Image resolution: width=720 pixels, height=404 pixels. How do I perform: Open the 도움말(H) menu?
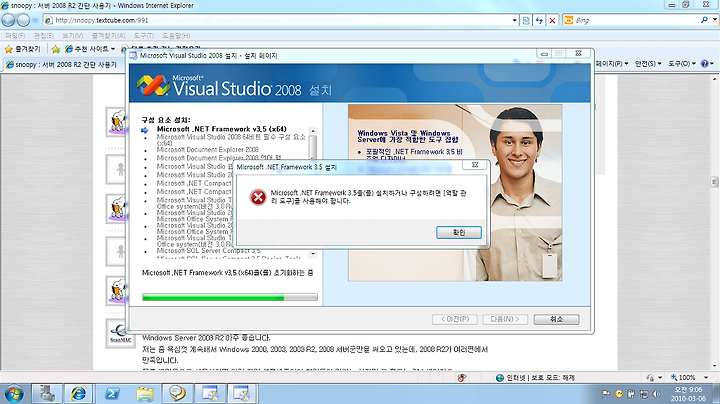176,36
